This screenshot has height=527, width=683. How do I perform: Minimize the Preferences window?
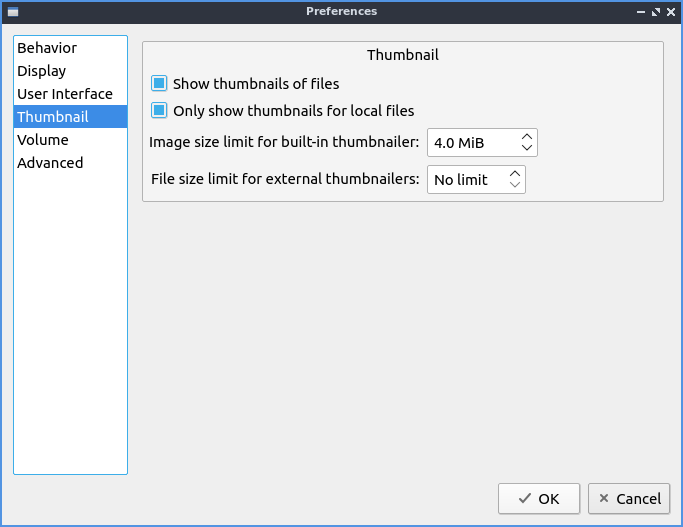point(641,11)
